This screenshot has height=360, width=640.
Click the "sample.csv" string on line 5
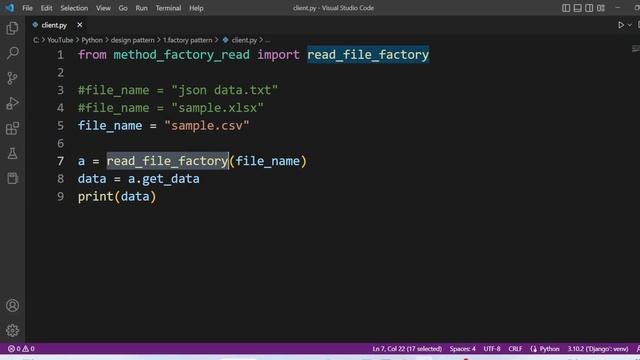point(207,125)
